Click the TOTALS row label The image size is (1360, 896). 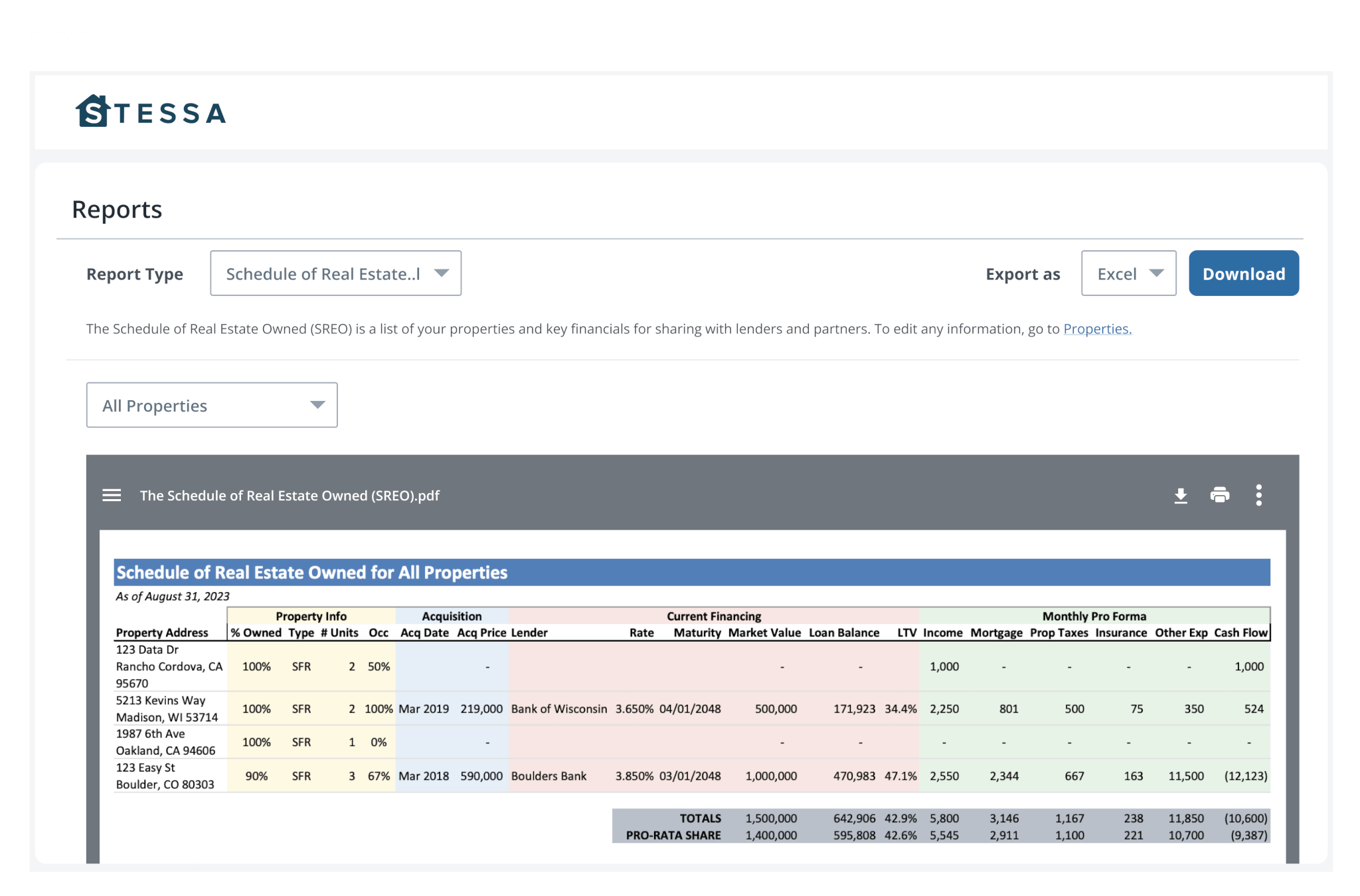coord(700,818)
